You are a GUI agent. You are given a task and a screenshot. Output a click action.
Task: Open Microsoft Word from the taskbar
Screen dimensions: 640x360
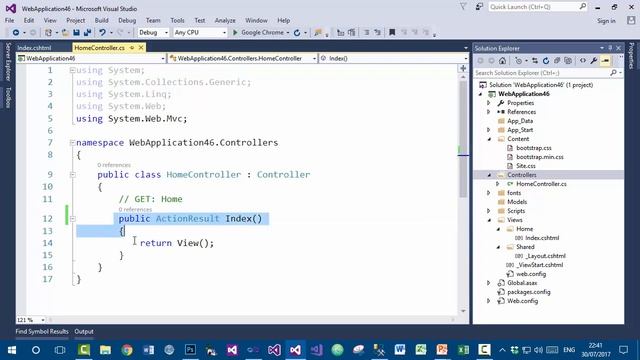click(x=400, y=350)
